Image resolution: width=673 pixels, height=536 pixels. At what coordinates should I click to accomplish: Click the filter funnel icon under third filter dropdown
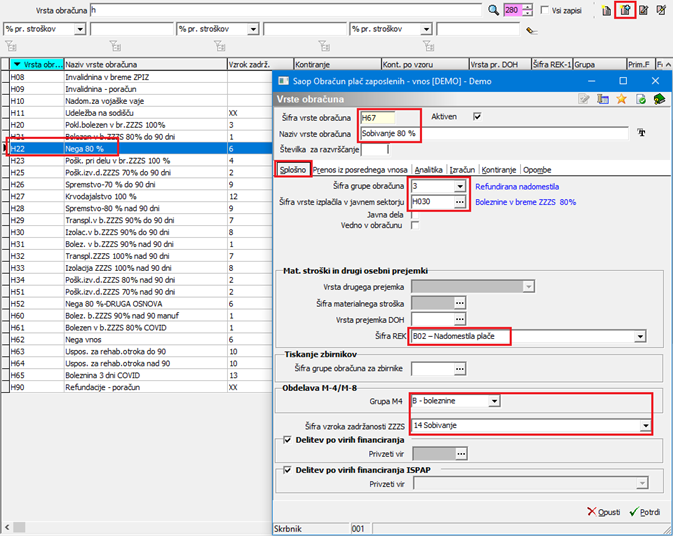(219, 45)
